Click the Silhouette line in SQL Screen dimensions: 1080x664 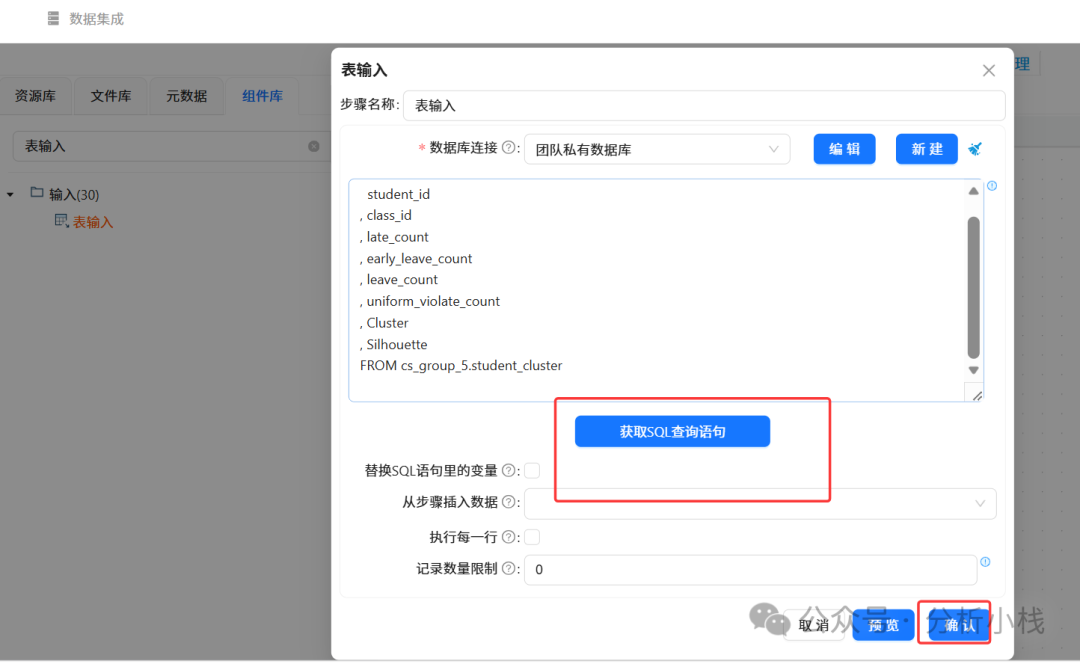point(393,344)
